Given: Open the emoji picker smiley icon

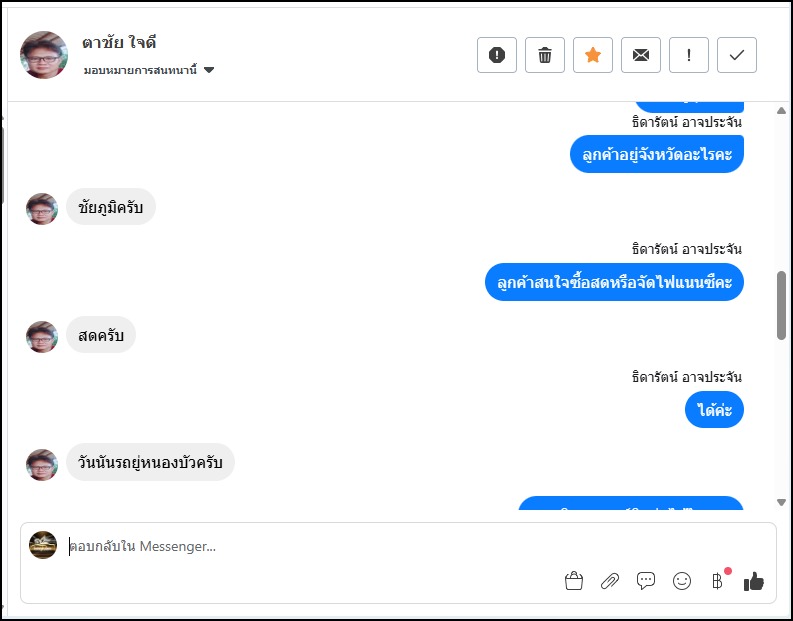Looking at the screenshot, I should pos(682,581).
